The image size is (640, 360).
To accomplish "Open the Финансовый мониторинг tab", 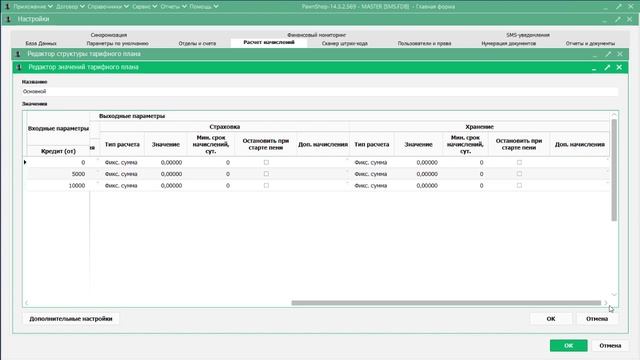I will [316, 35].
